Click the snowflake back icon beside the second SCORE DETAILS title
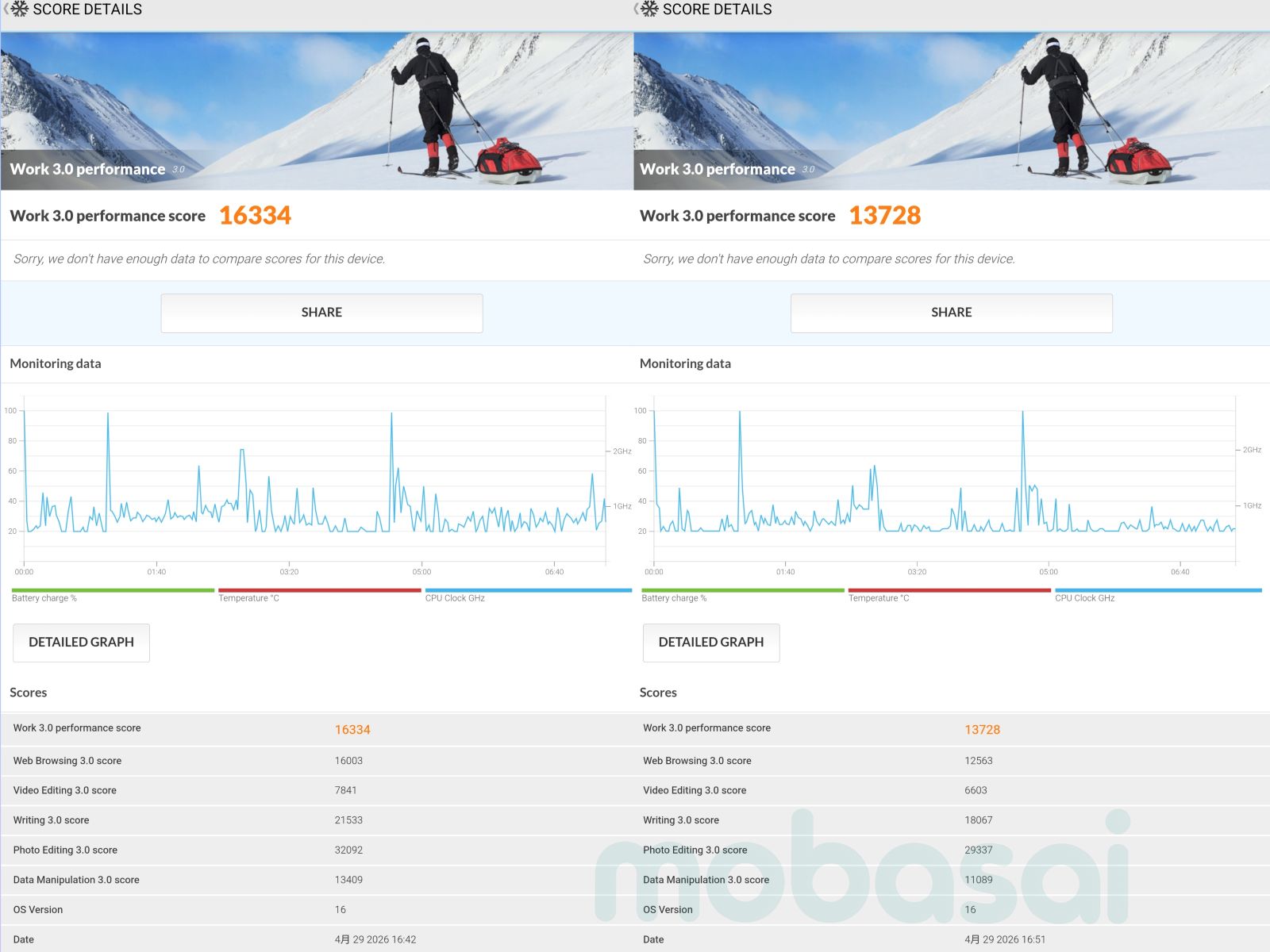Image resolution: width=1270 pixels, height=952 pixels. tap(648, 10)
